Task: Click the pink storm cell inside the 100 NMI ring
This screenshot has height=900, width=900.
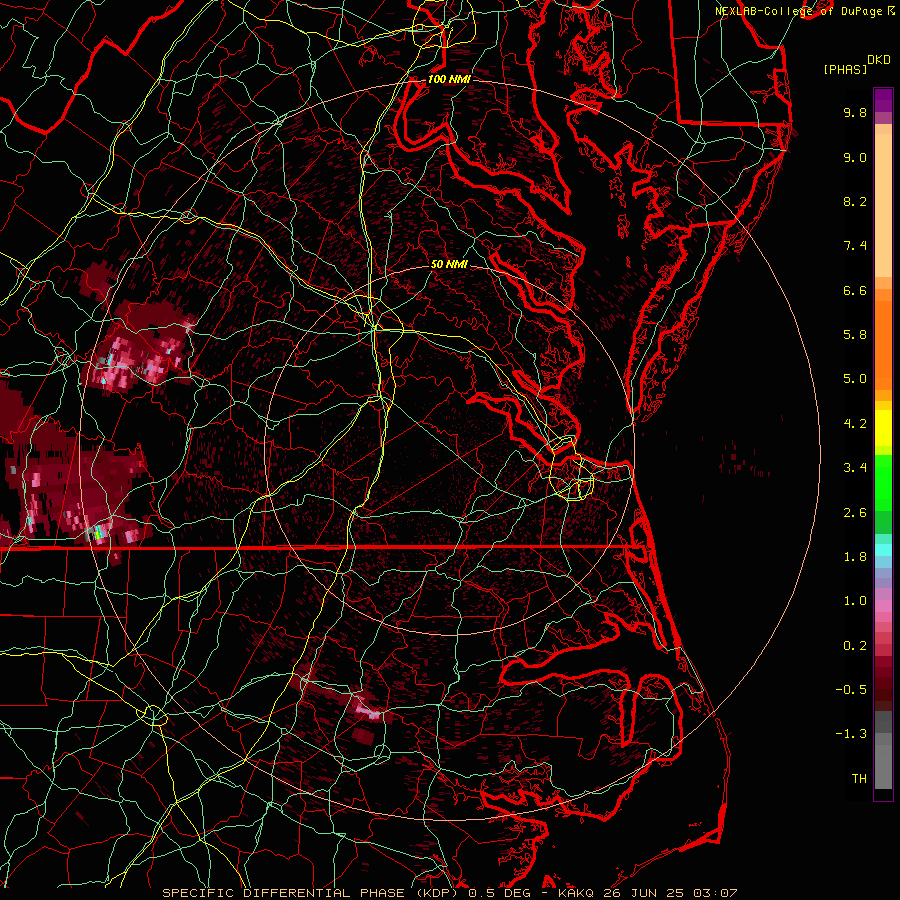Action: coord(141,356)
